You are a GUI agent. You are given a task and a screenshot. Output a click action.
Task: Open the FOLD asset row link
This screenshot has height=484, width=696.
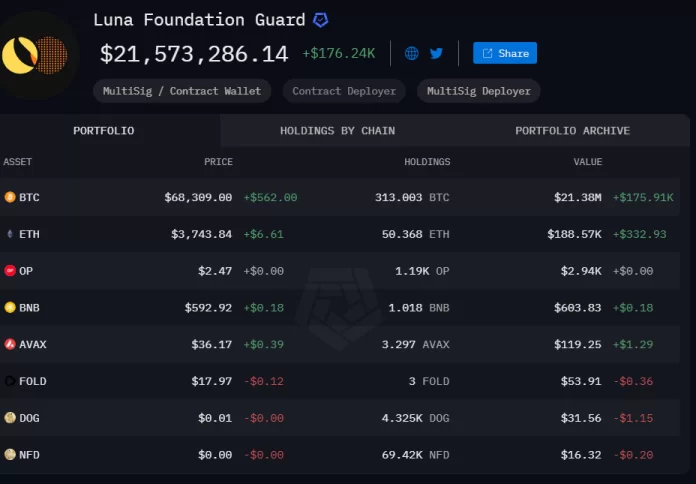[32, 381]
